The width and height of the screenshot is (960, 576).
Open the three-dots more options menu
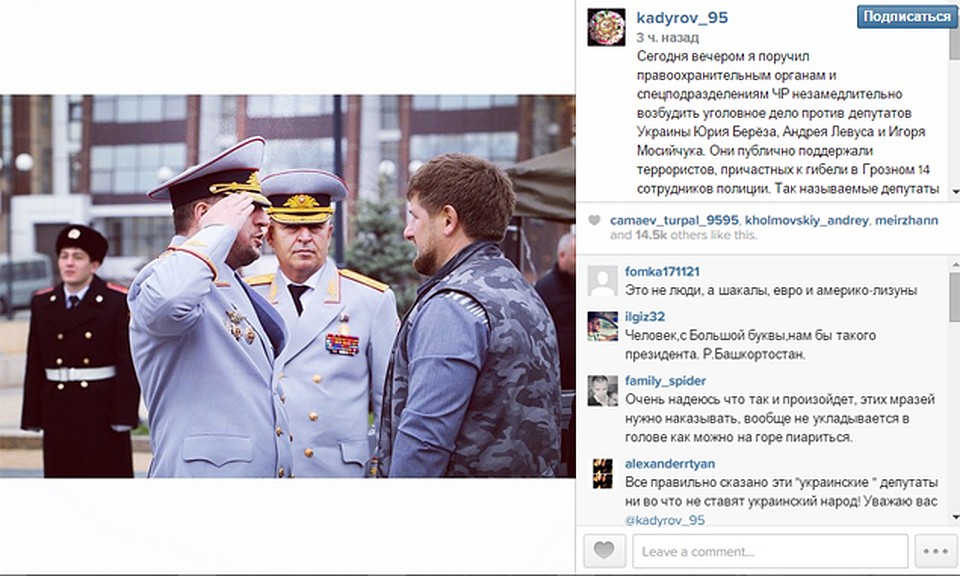point(936,551)
